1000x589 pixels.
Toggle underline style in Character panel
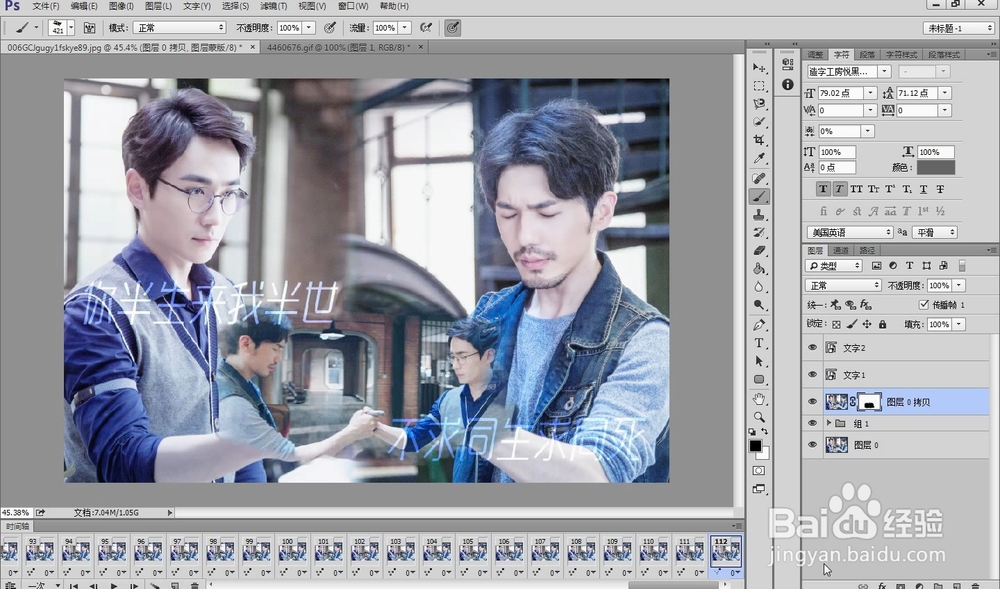coord(923,189)
